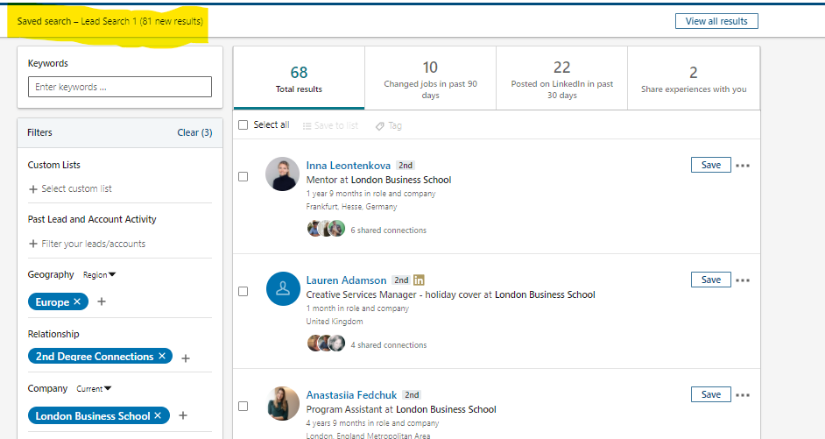Click 6 shared connections link
The height and width of the screenshot is (439, 825).
388,230
